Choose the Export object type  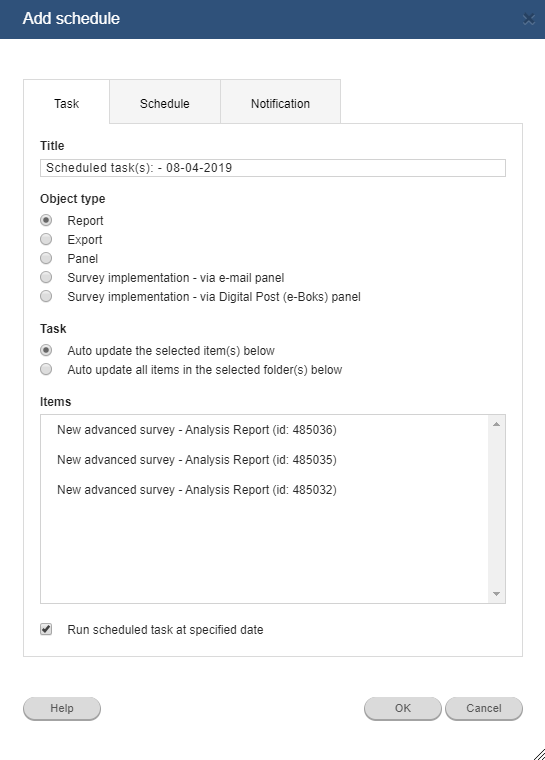[x=46, y=239]
